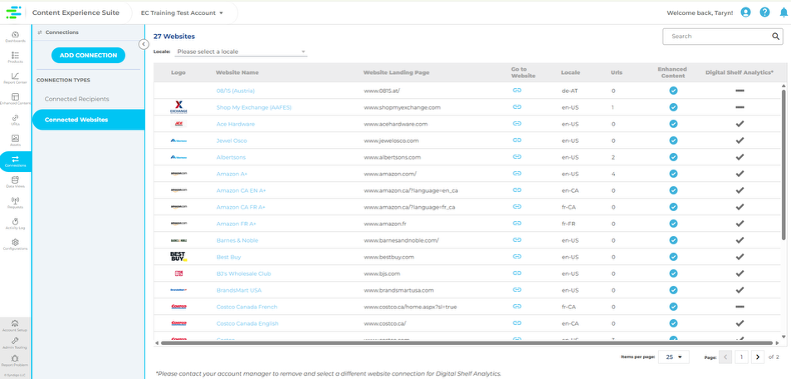Click in the Search input field
This screenshot has height=380, width=792.
point(717,36)
